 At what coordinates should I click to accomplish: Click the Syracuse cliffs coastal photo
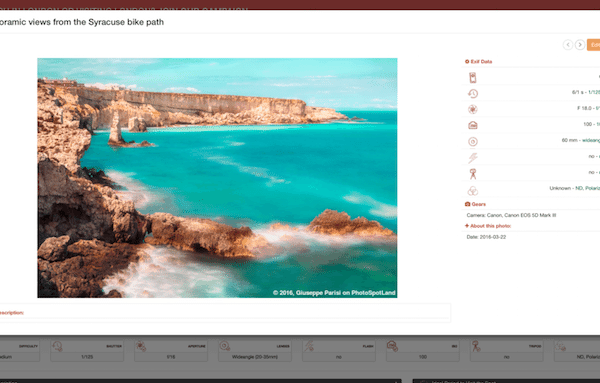point(217,178)
